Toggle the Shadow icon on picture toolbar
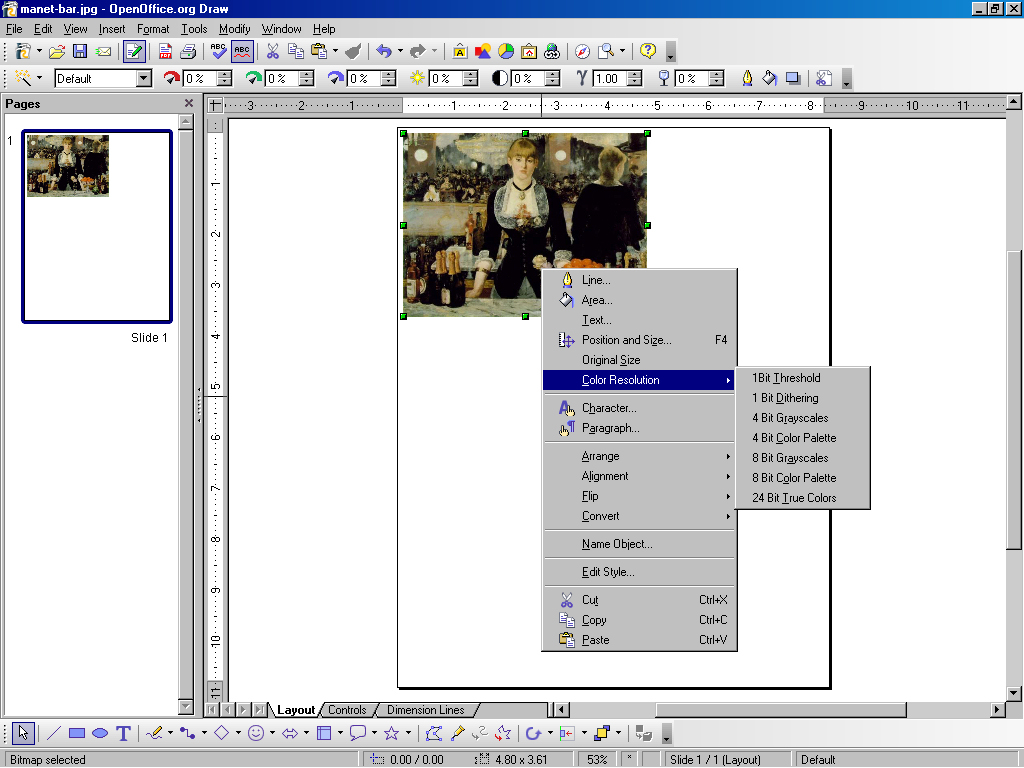 click(793, 78)
